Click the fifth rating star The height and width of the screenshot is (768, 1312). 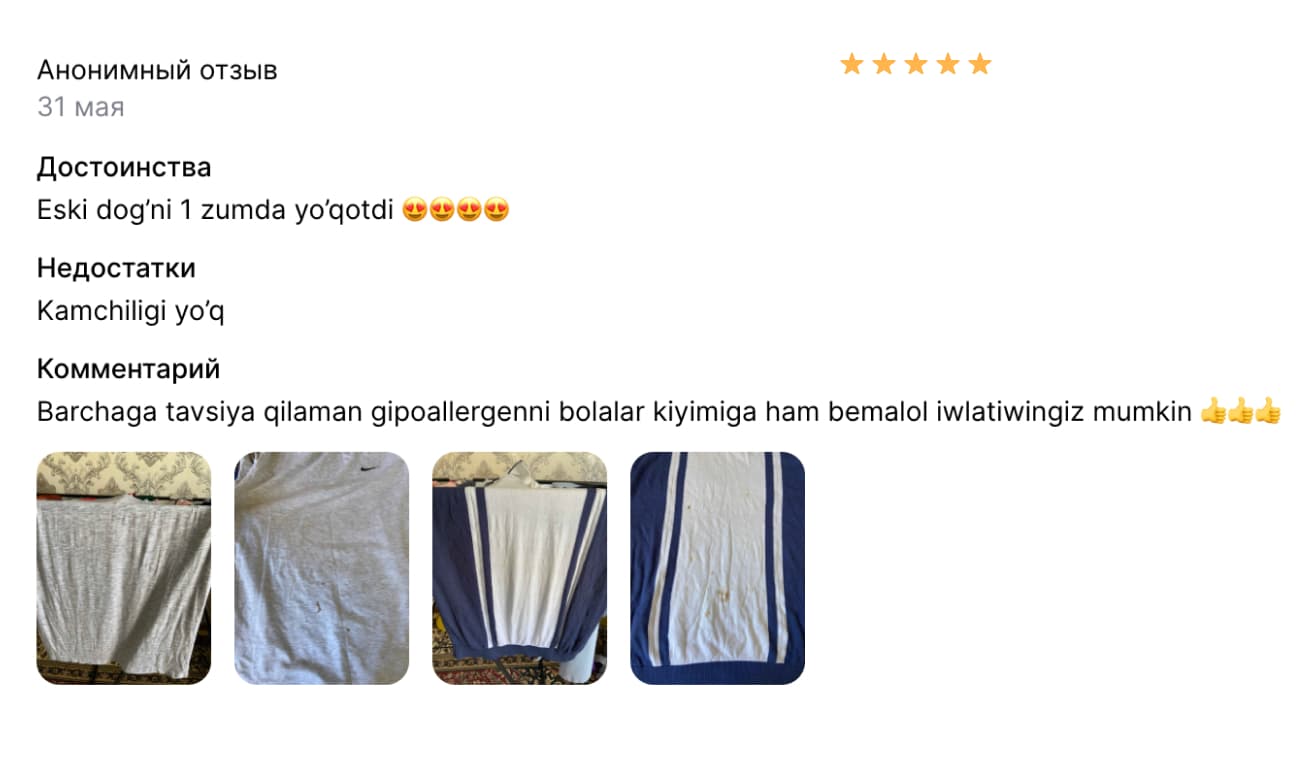pyautogui.click(x=980, y=64)
